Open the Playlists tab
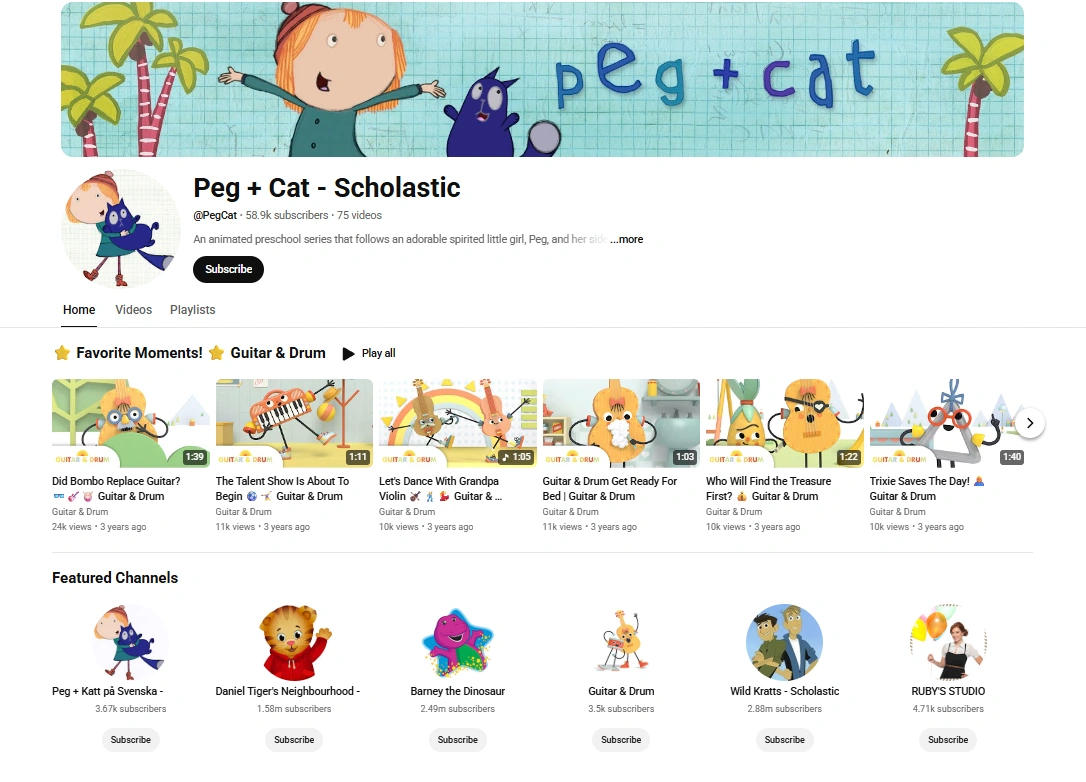The height and width of the screenshot is (782, 1086). tap(192, 310)
